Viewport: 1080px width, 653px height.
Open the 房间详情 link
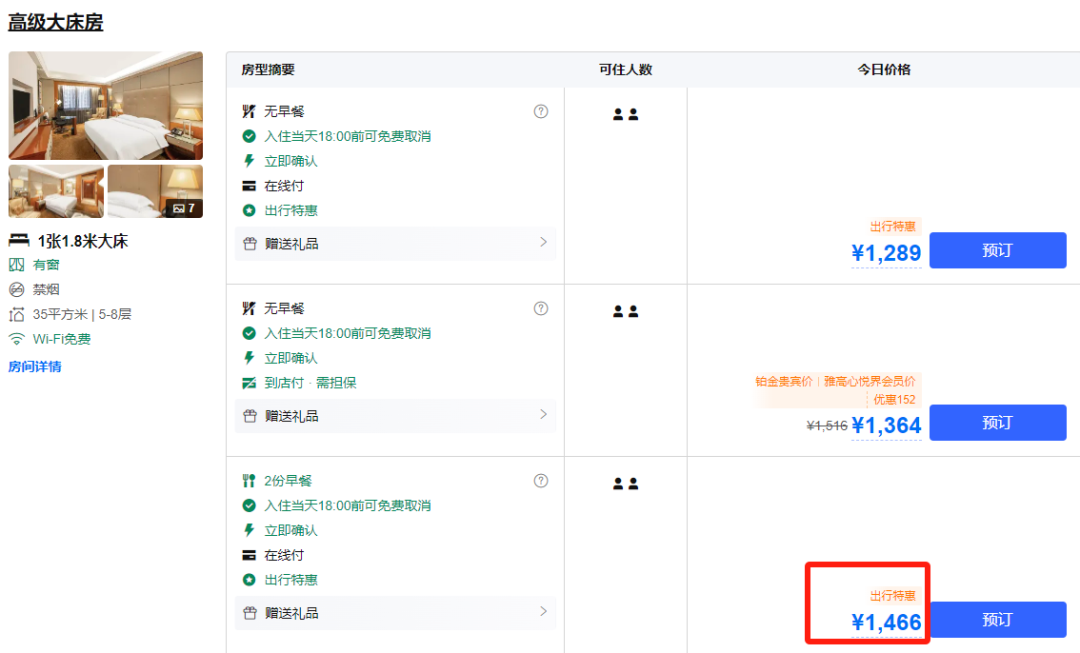35,367
